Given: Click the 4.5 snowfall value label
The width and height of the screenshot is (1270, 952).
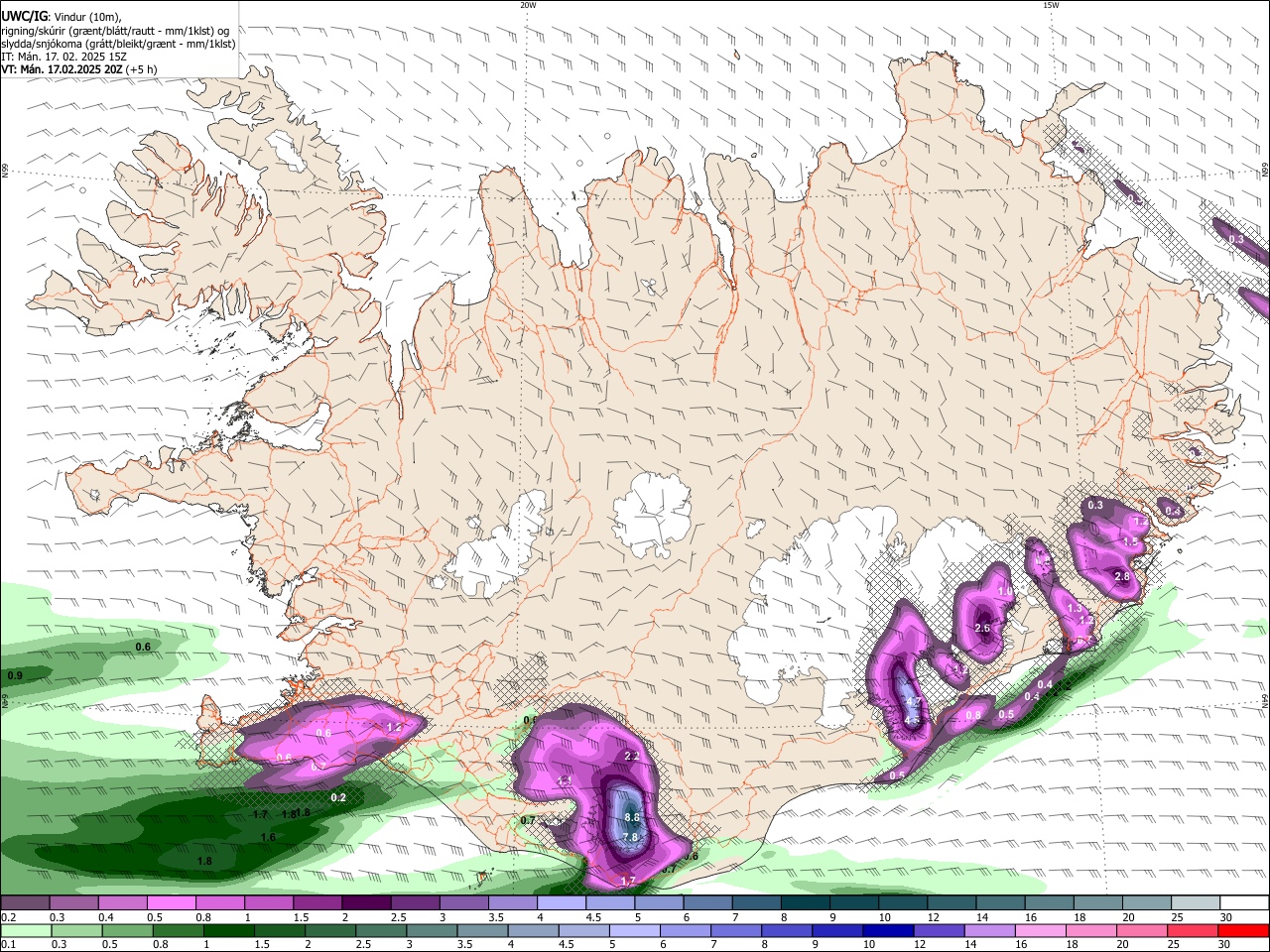Looking at the screenshot, I should pyautogui.click(x=912, y=719).
